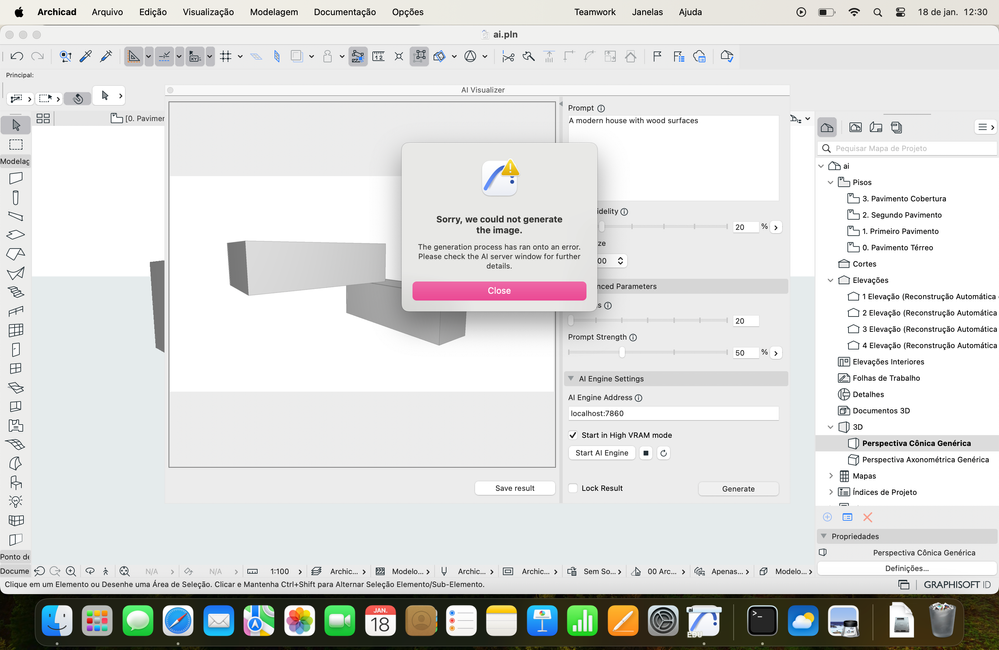Activate the eyedropper pick-up parameters tool
The height and width of the screenshot is (650, 999).
(86, 57)
